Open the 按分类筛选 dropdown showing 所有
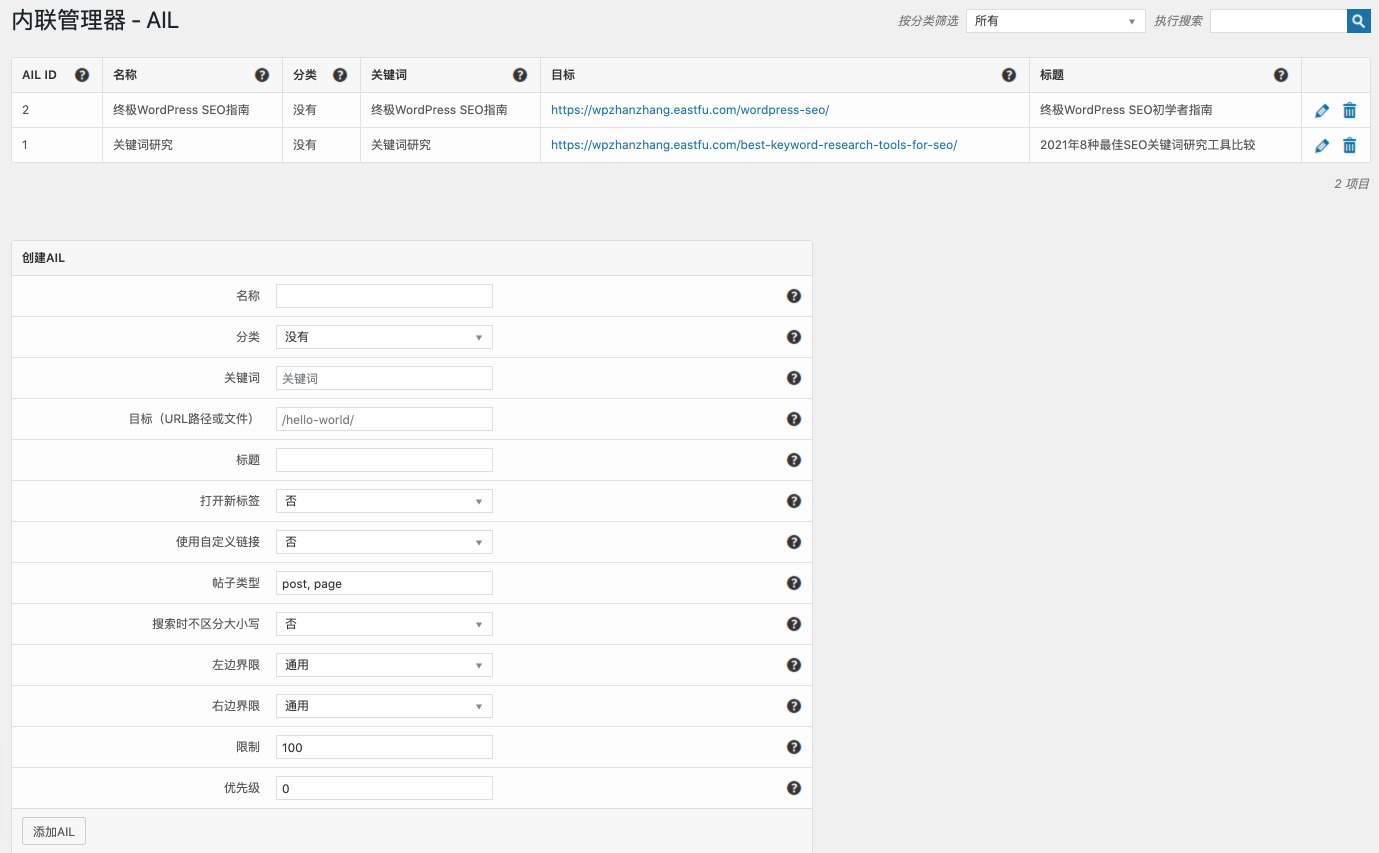This screenshot has height=853, width=1379. [1055, 21]
